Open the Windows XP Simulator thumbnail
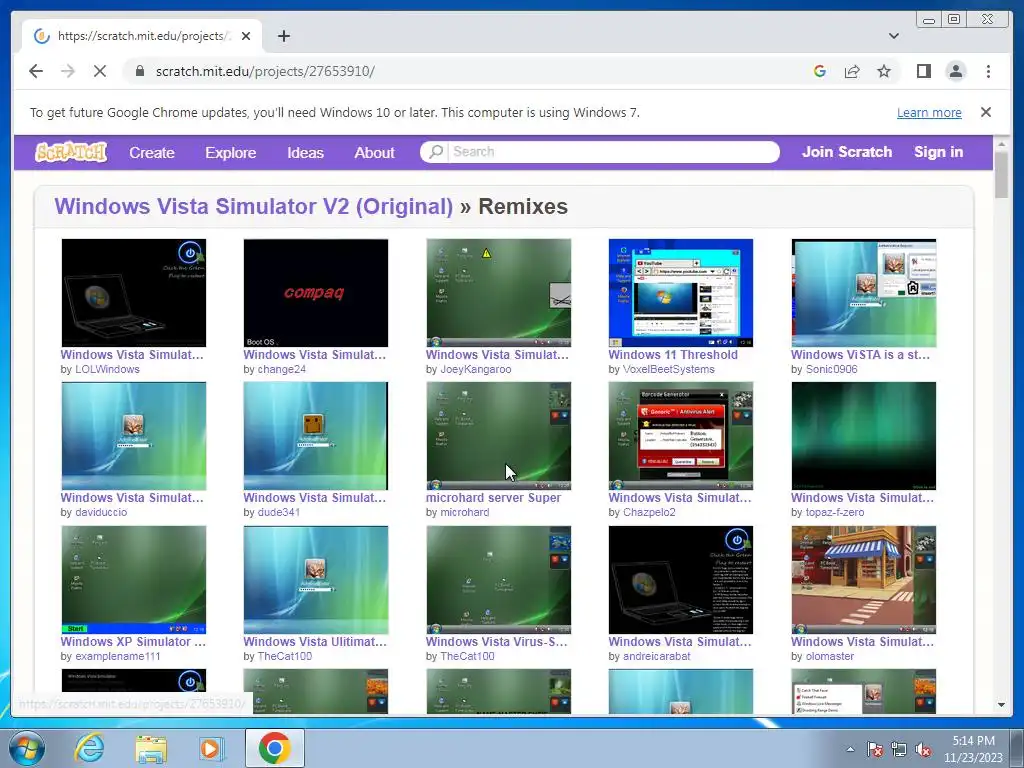Viewport: 1024px width, 768px height. [134, 580]
